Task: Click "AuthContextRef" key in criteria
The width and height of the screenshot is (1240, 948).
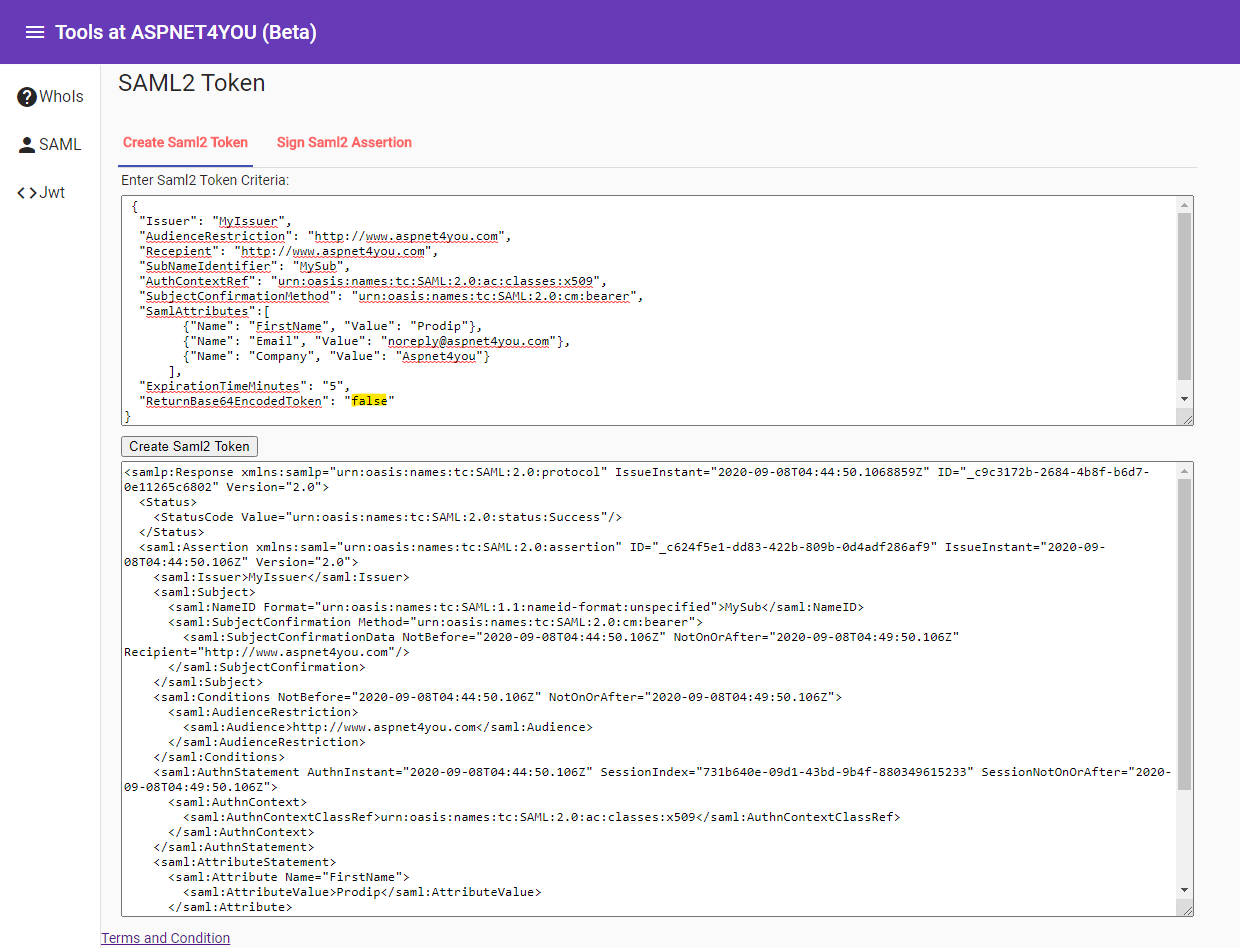Action: pyautogui.click(x=197, y=281)
